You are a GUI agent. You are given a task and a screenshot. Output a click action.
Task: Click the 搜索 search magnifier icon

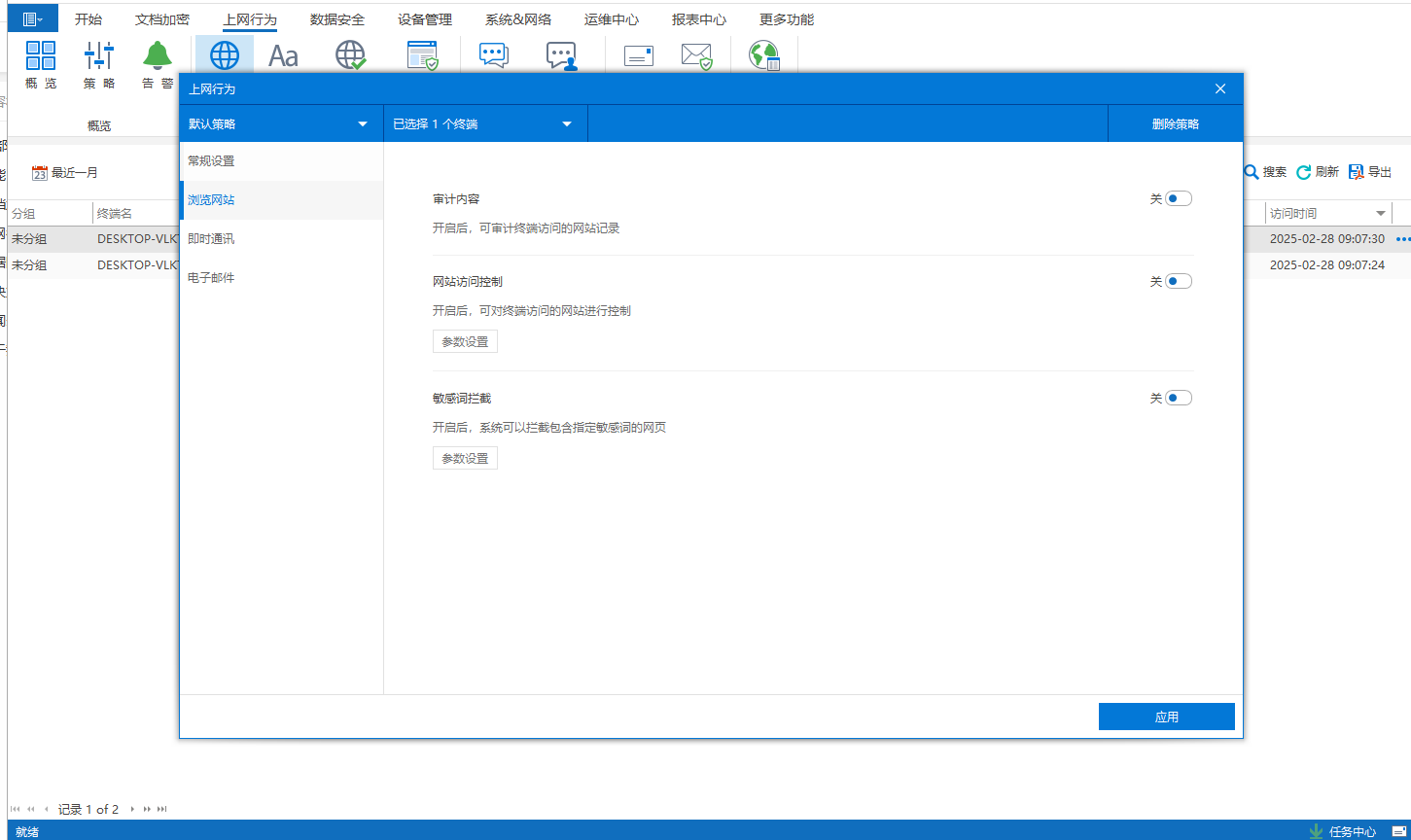click(x=1252, y=172)
